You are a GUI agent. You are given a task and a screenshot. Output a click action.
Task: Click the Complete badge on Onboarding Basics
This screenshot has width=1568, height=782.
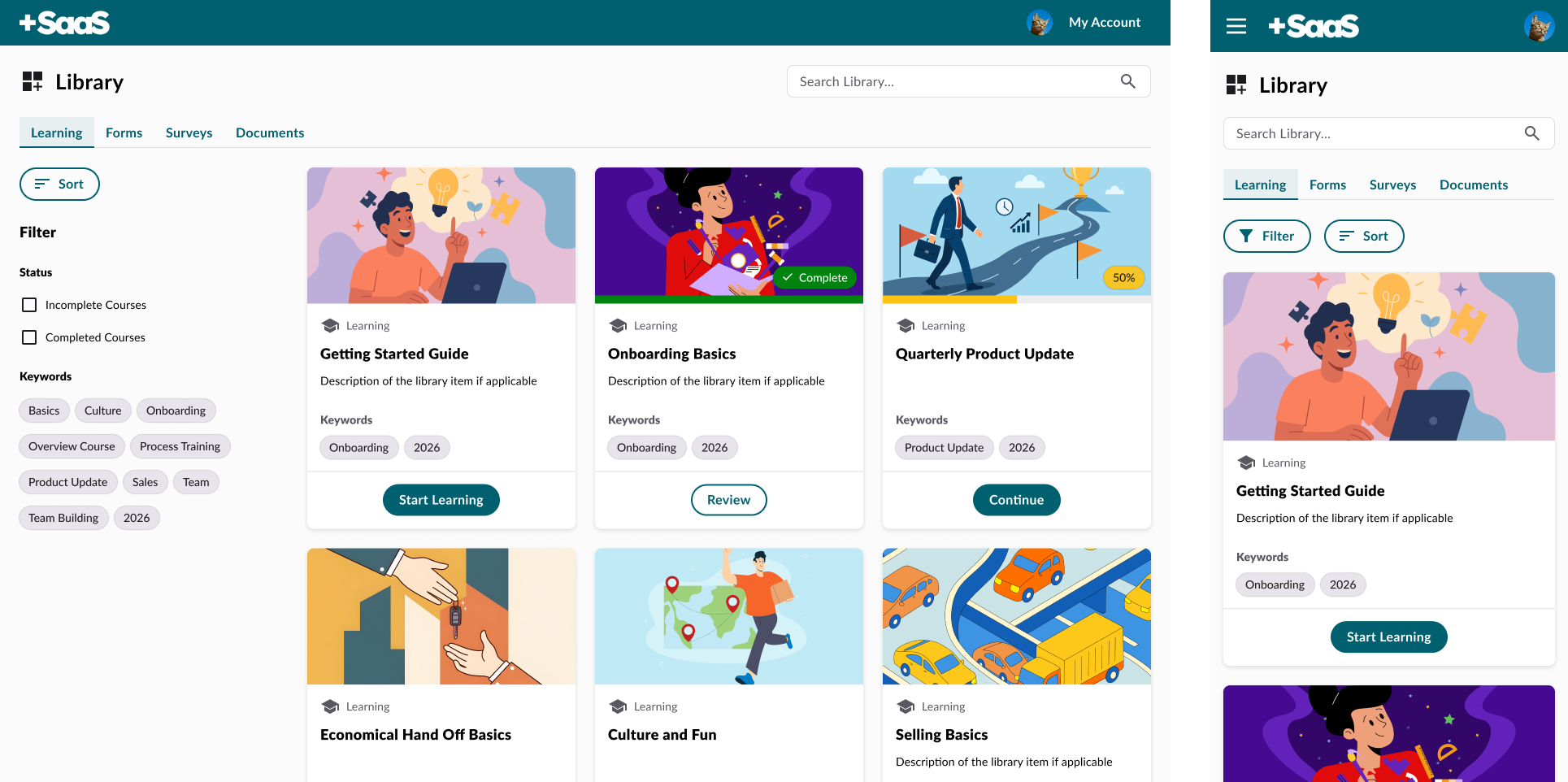[x=814, y=278]
